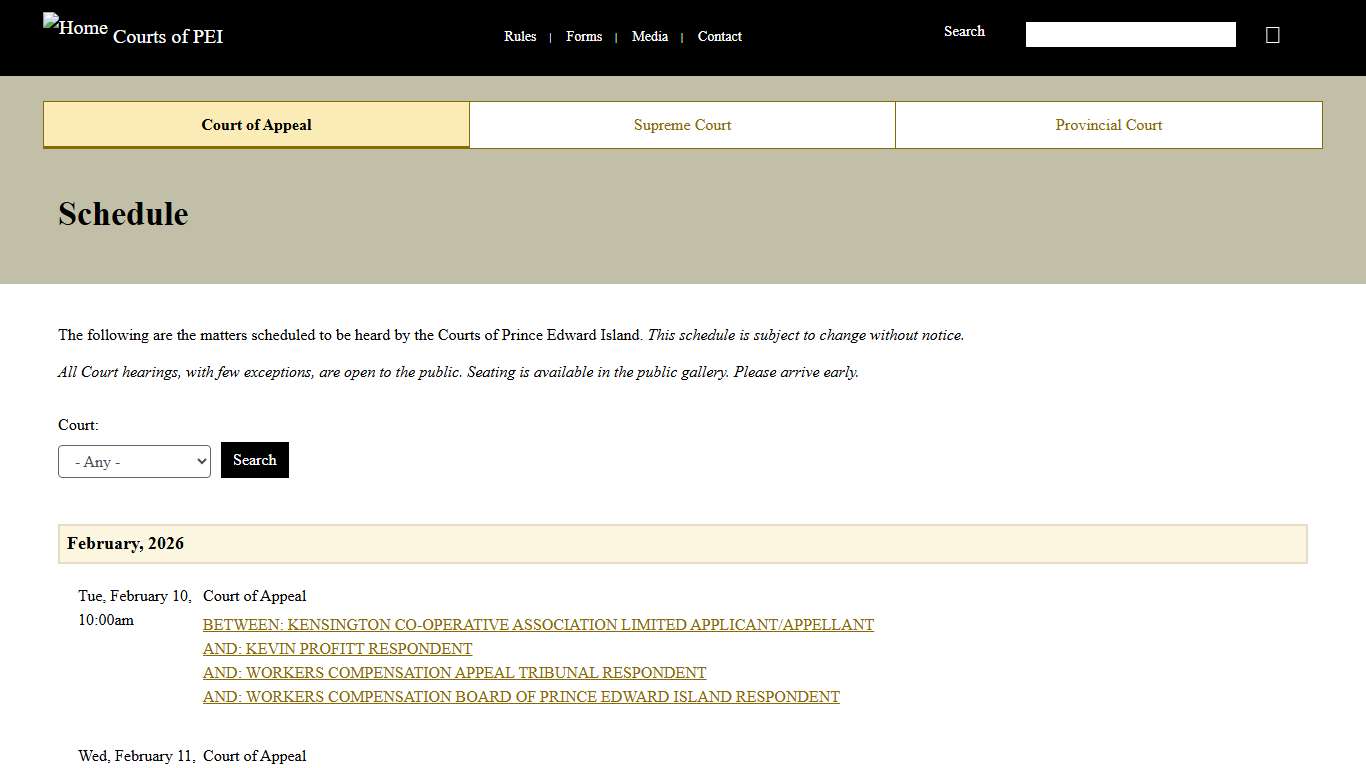Open Workers Compensation Appeal Tribunal link line
Screen dimensions: 1366x768
tap(454, 673)
